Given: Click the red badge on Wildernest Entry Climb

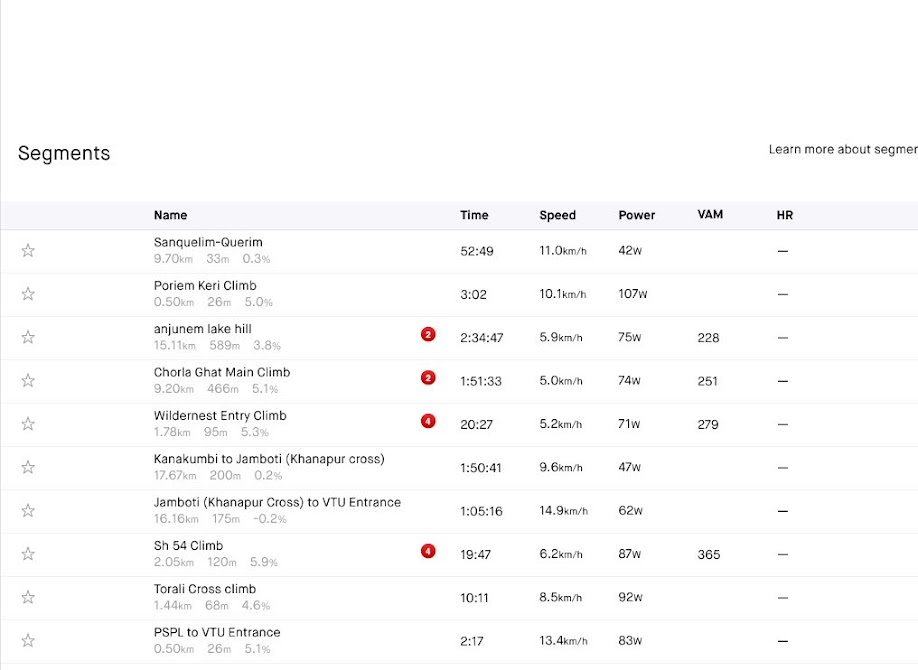Looking at the screenshot, I should tap(428, 421).
